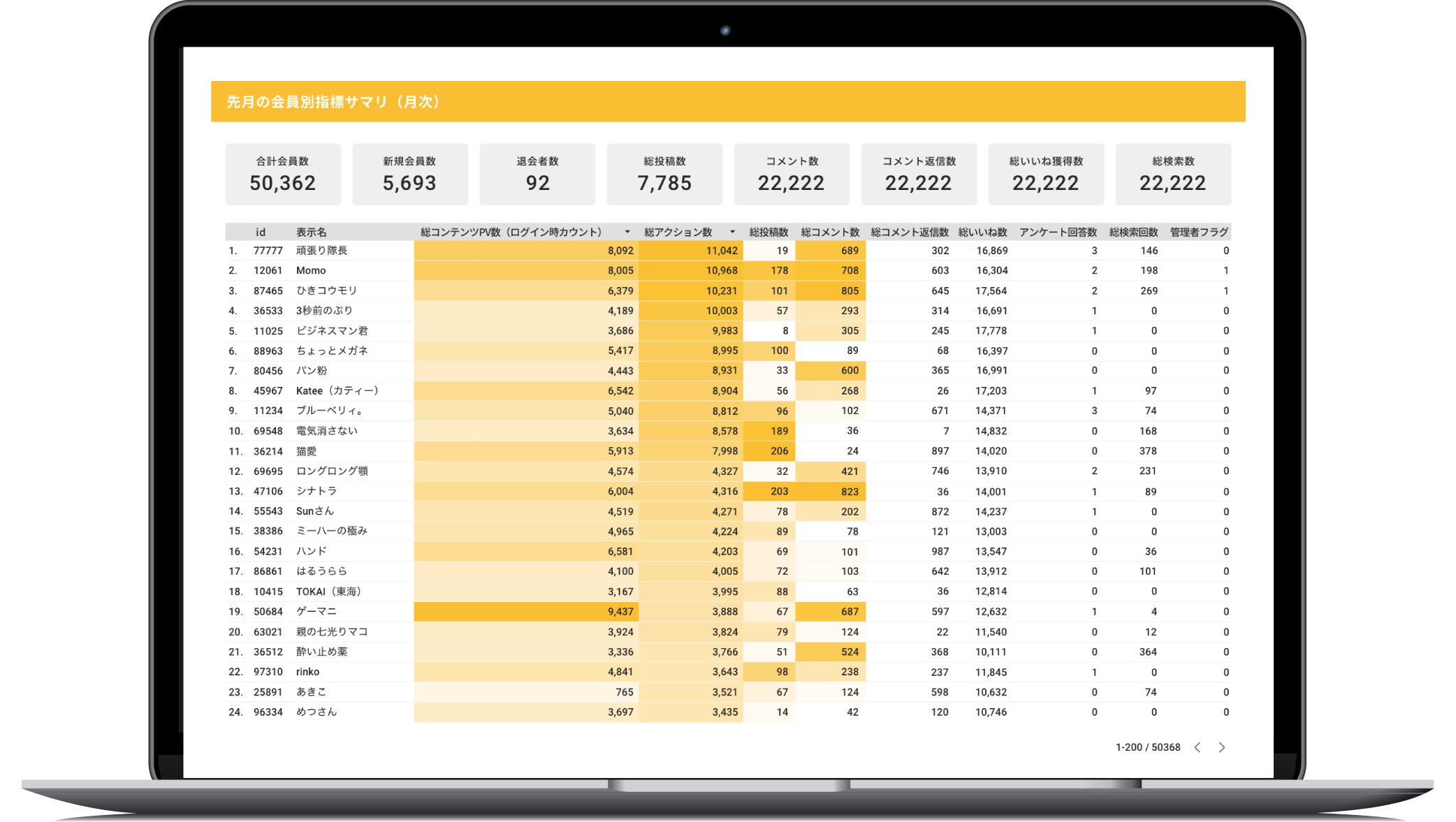The image size is (1456, 822).
Task: Select row with member ゲーマニ
Action: [x=316, y=611]
